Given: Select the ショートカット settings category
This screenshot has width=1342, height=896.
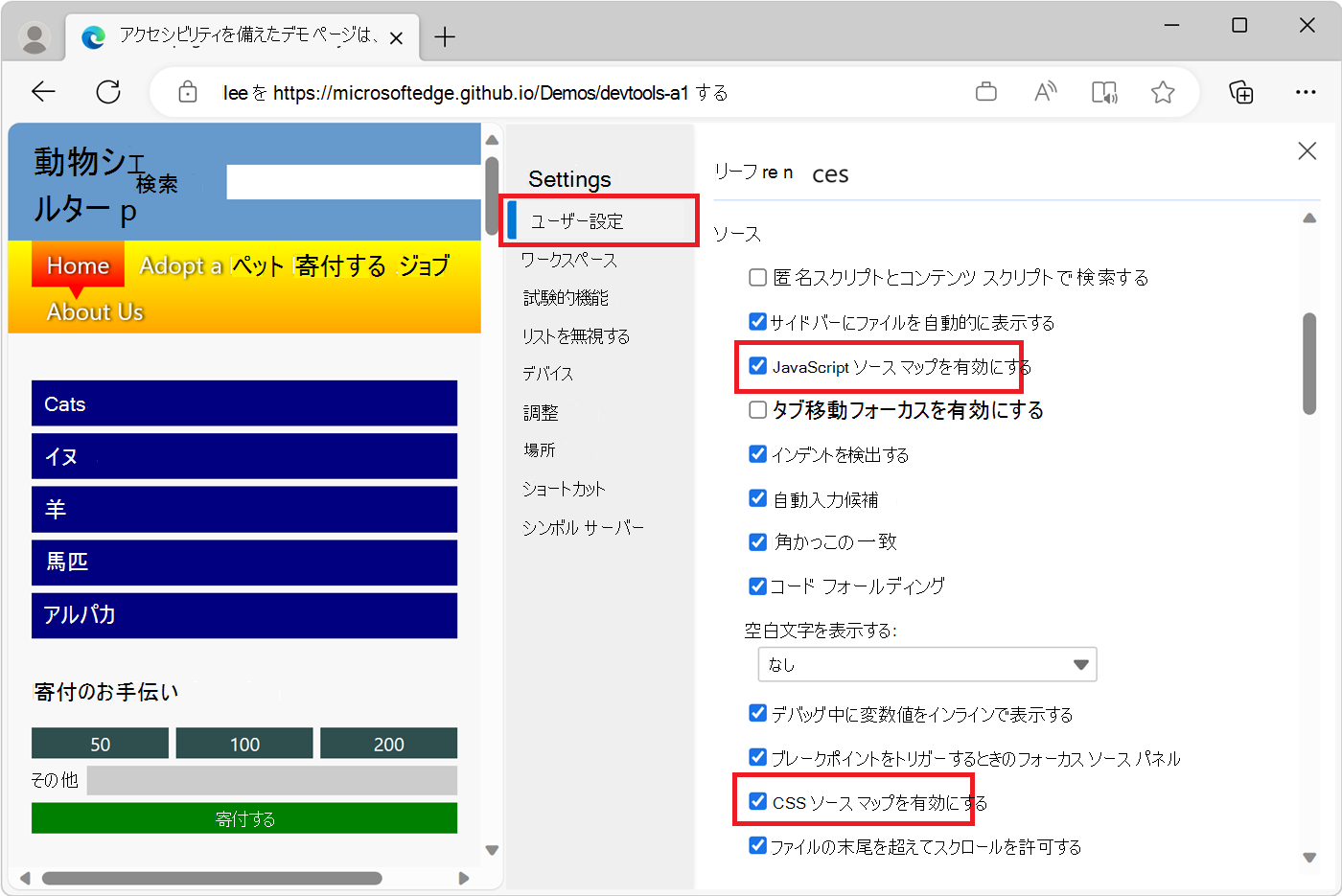Looking at the screenshot, I should coord(562,489).
